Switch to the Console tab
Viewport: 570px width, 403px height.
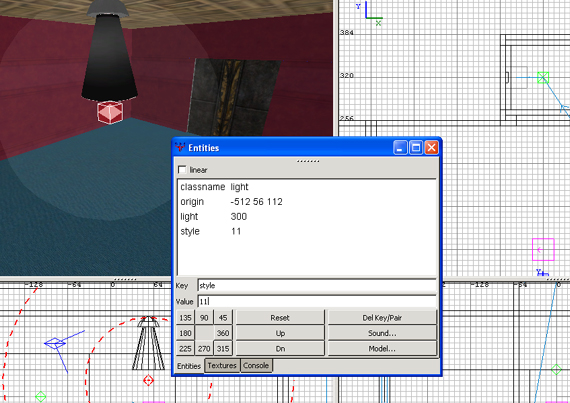pyautogui.click(x=256, y=366)
